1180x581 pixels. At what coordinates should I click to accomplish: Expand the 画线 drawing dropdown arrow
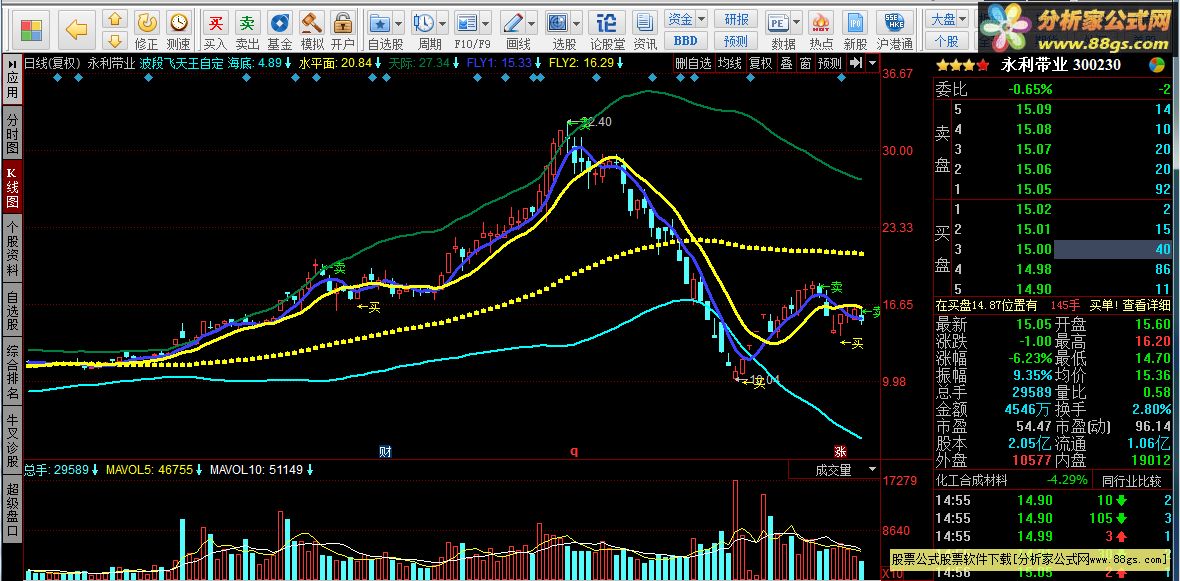pos(531,21)
